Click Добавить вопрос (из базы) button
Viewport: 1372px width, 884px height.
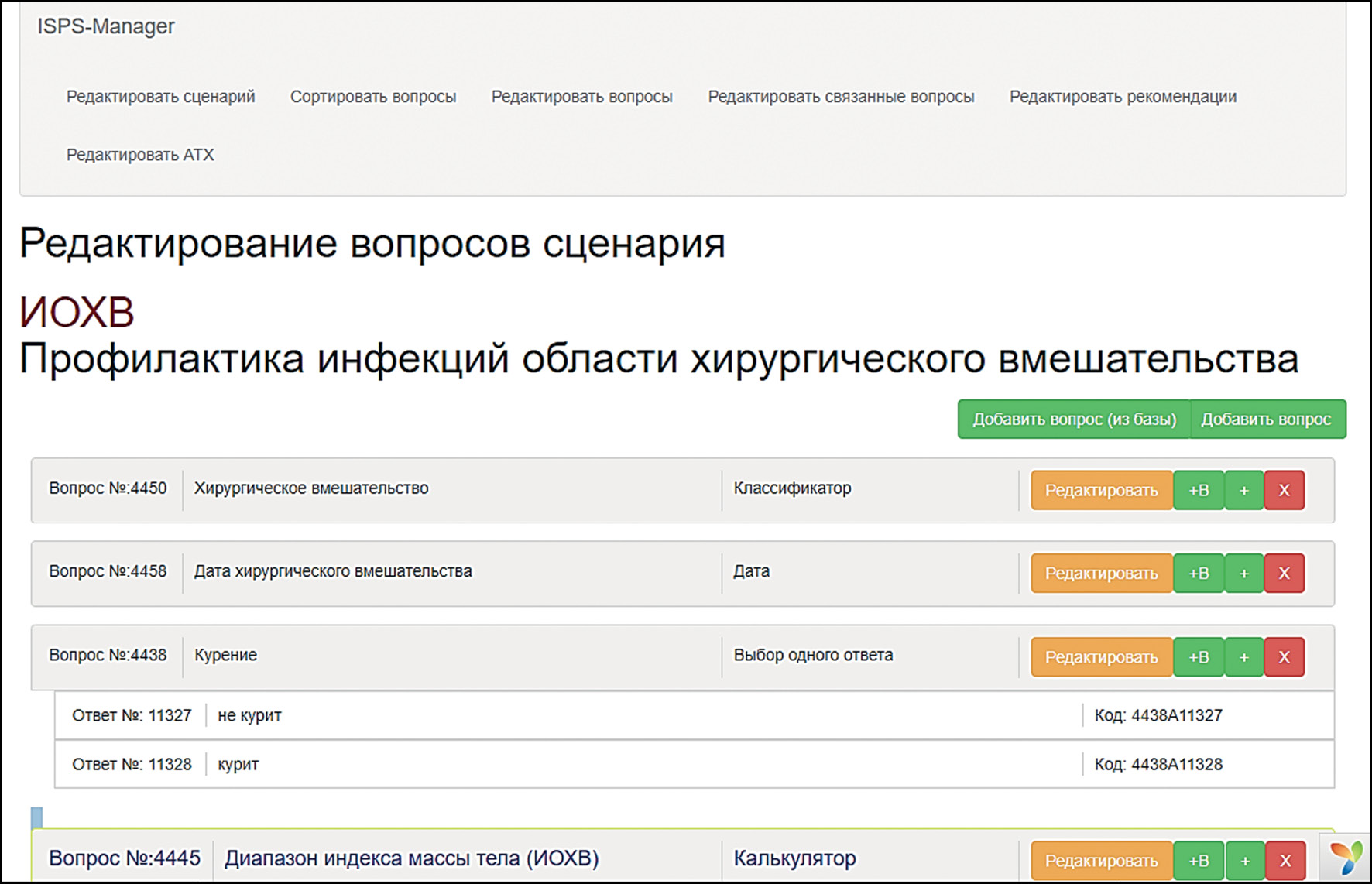(x=1073, y=420)
